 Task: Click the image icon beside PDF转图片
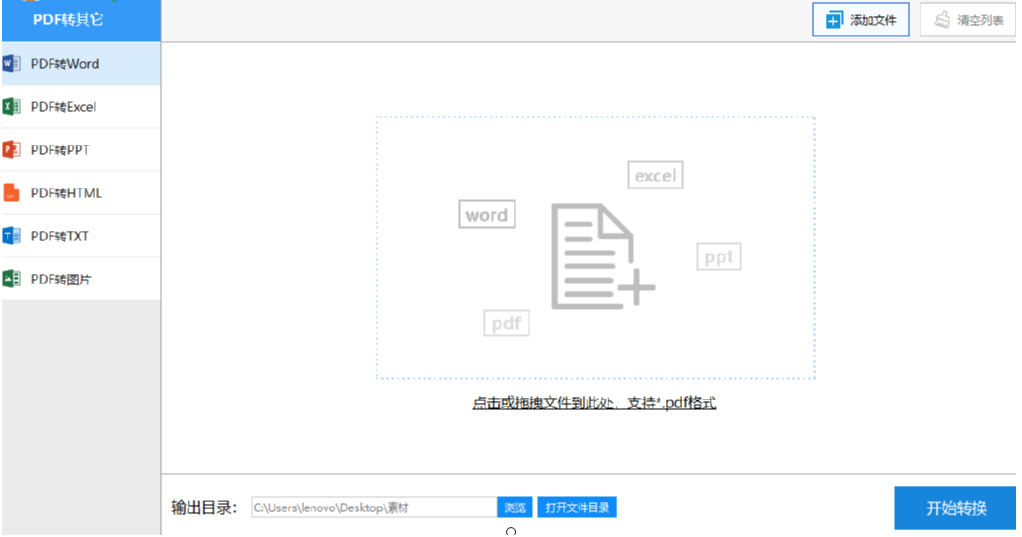[12, 278]
